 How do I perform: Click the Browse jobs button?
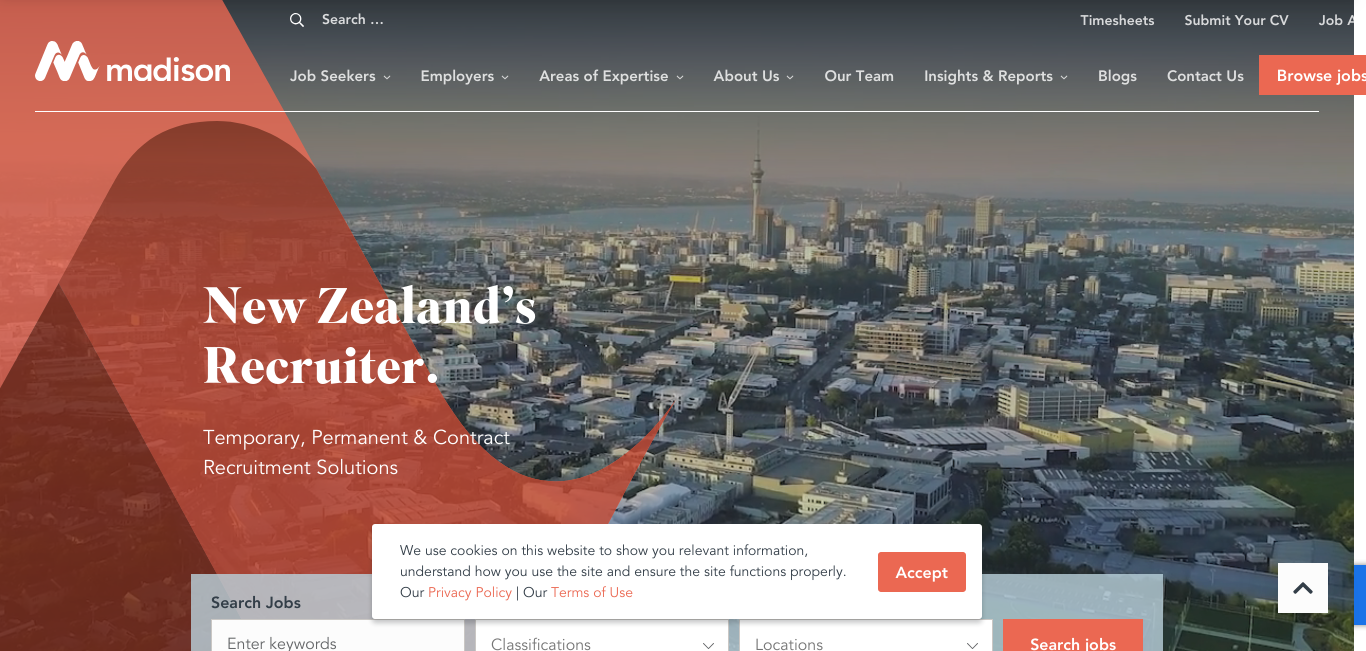click(1312, 75)
